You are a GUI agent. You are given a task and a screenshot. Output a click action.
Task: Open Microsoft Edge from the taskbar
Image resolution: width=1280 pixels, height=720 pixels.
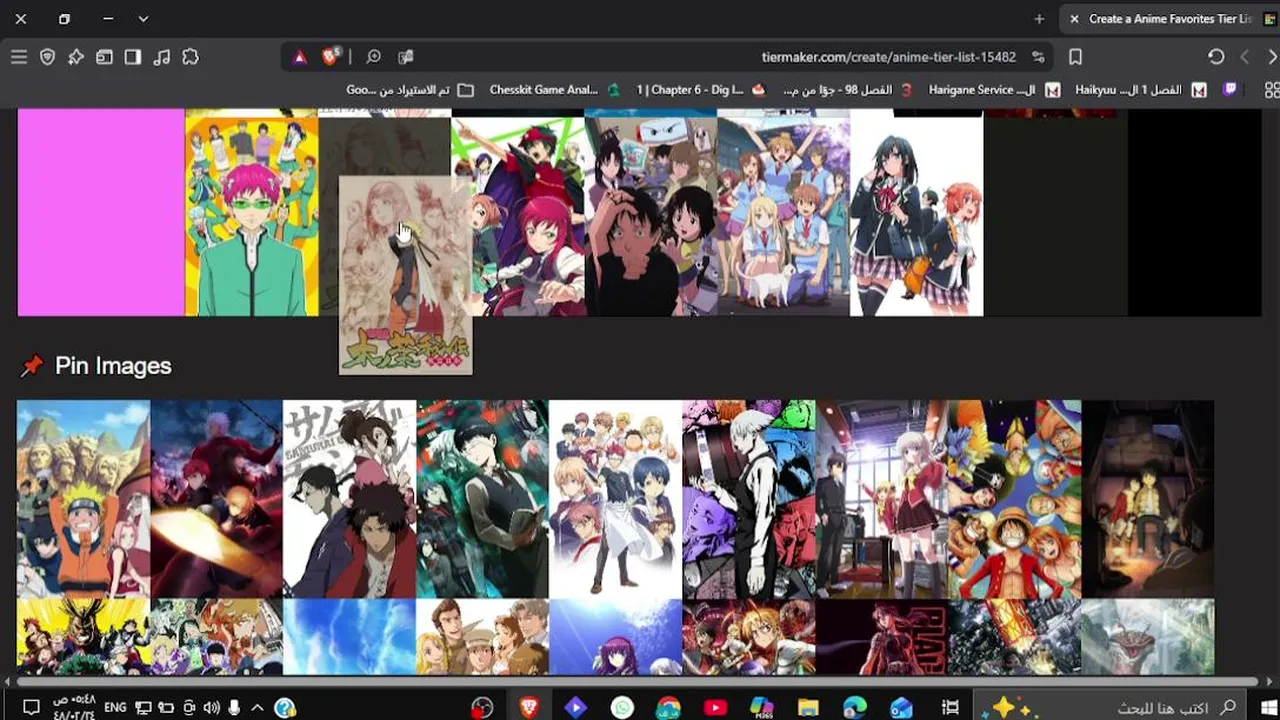point(854,707)
